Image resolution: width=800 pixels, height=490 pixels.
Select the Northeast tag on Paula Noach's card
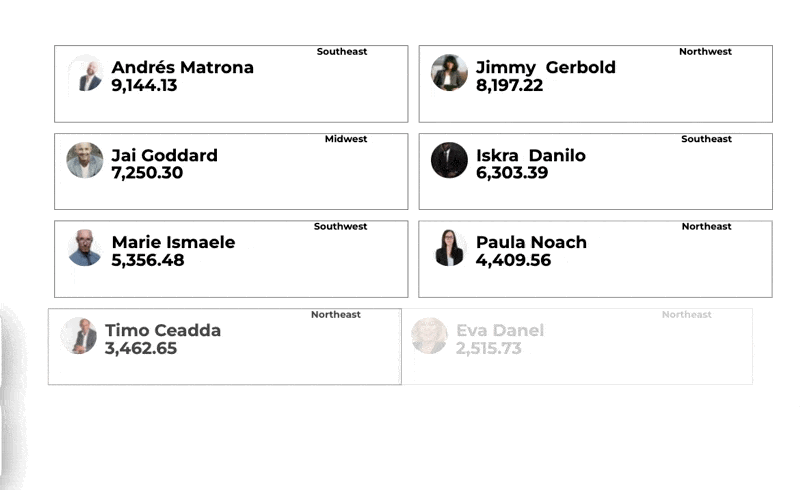(x=707, y=226)
